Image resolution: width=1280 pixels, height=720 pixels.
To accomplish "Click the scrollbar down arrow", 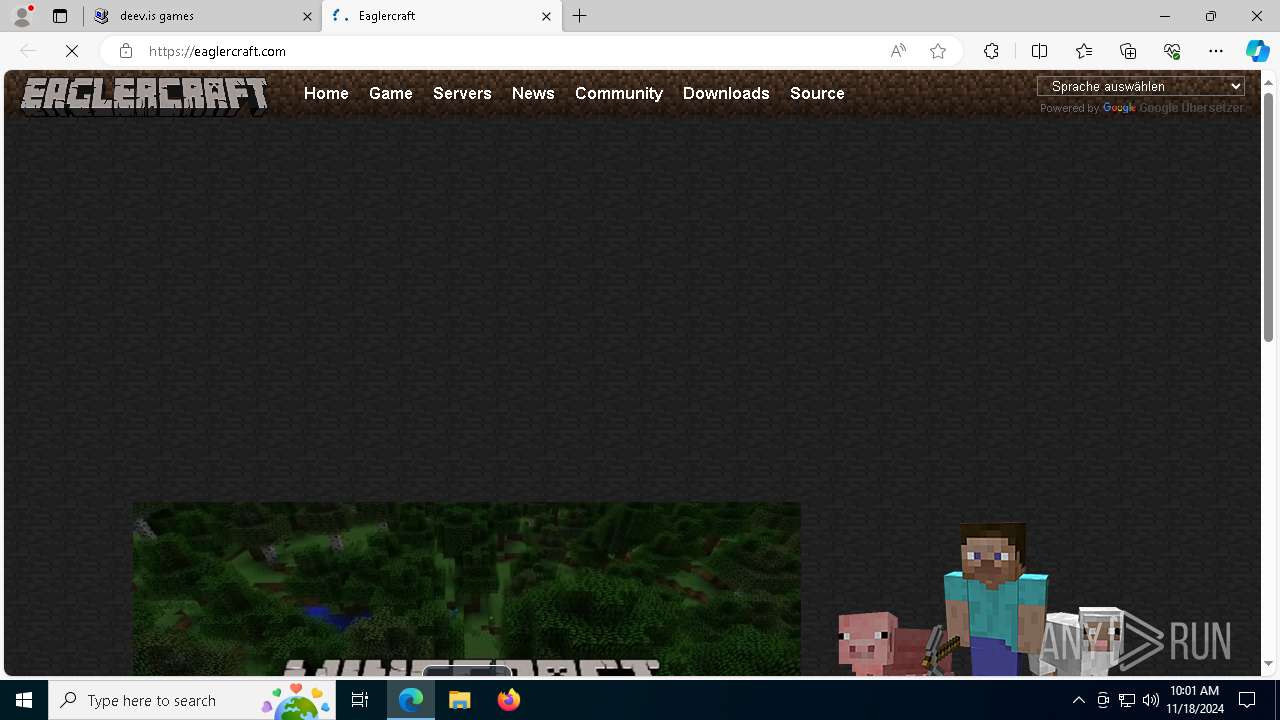I will (1268, 663).
